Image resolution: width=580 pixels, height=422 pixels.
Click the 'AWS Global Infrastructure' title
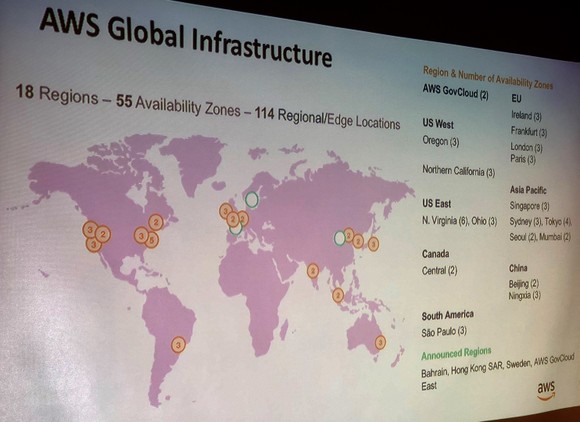click(x=185, y=37)
